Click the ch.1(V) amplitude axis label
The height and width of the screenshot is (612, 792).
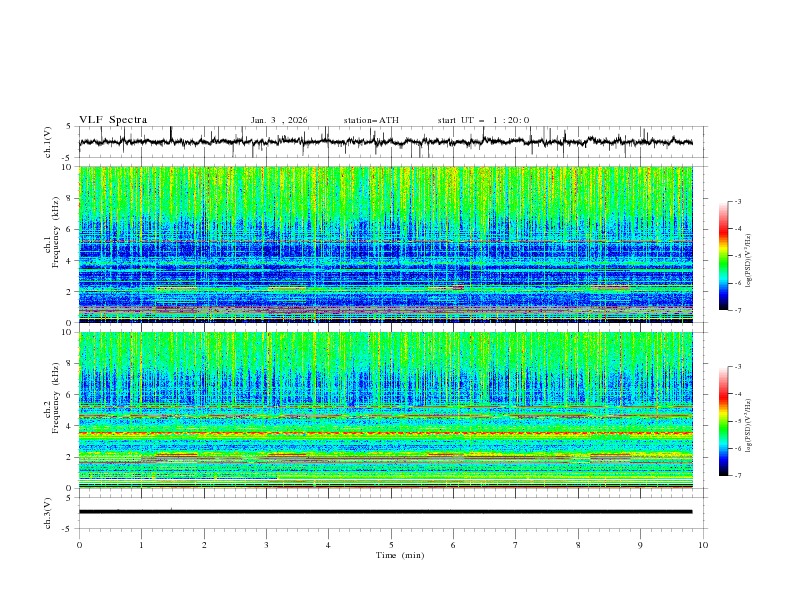[48, 142]
